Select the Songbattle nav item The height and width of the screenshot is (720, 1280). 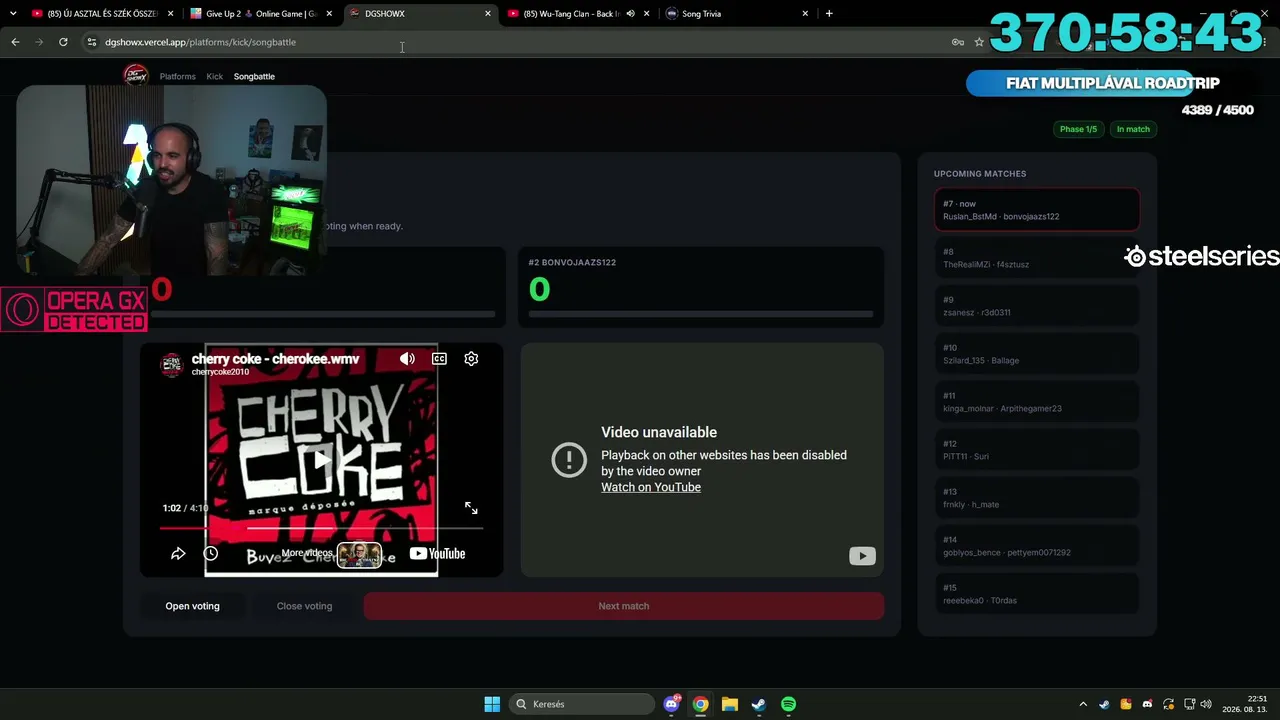pyautogui.click(x=254, y=76)
